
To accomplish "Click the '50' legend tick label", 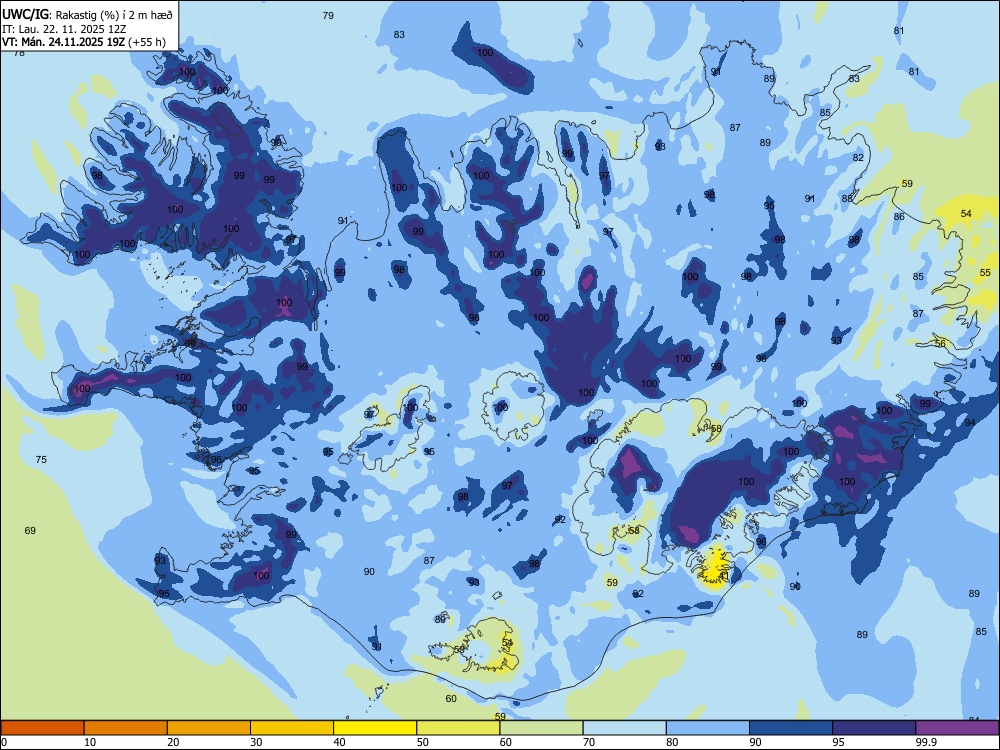I will pos(423,742).
